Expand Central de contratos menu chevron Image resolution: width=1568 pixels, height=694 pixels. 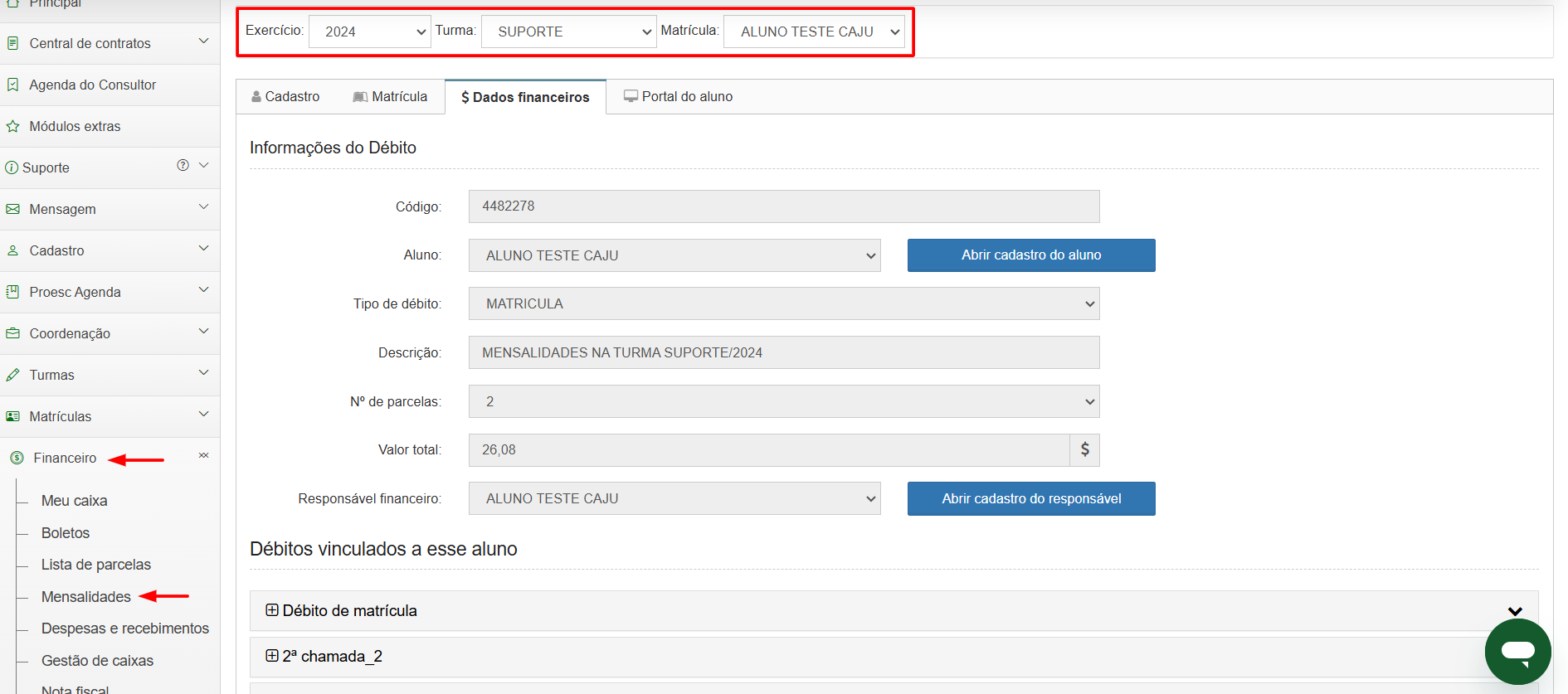point(203,41)
